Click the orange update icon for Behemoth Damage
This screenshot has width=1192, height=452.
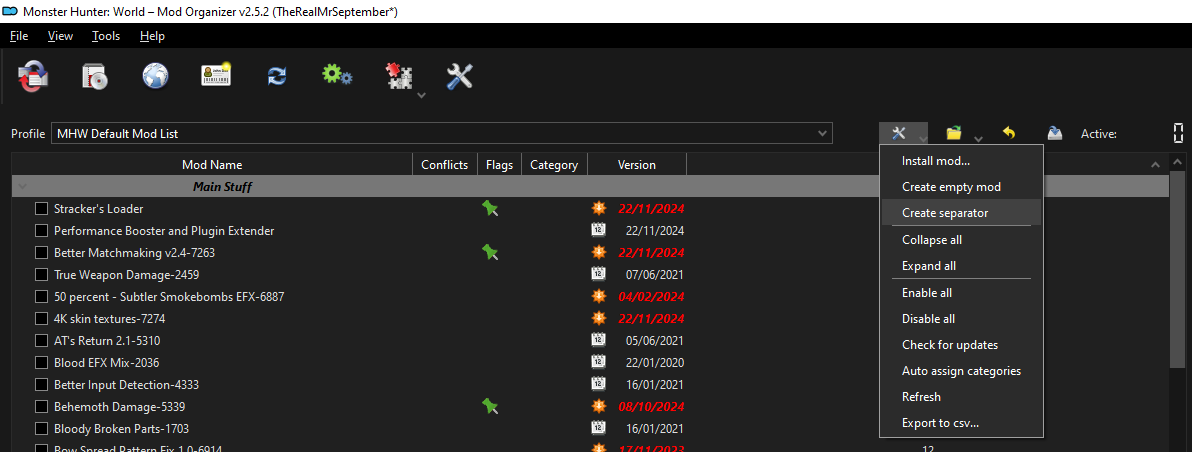[x=599, y=406]
